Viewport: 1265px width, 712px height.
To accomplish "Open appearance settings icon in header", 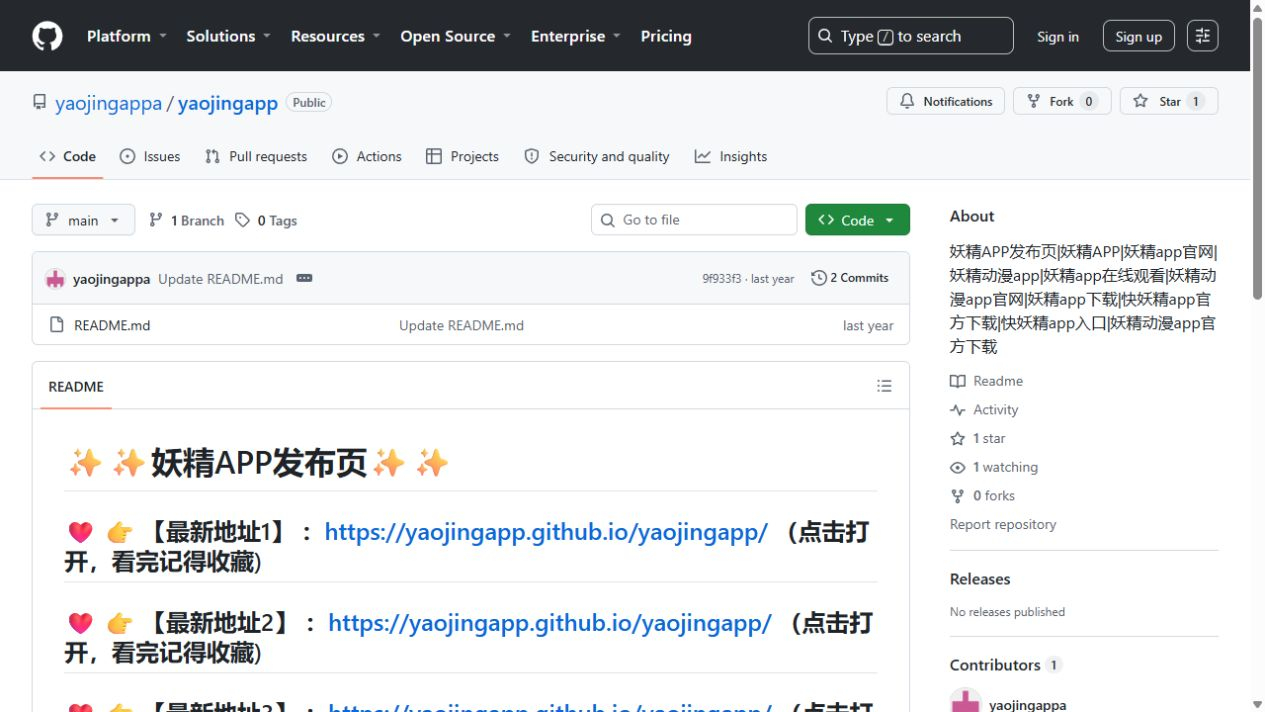I will coord(1202,36).
